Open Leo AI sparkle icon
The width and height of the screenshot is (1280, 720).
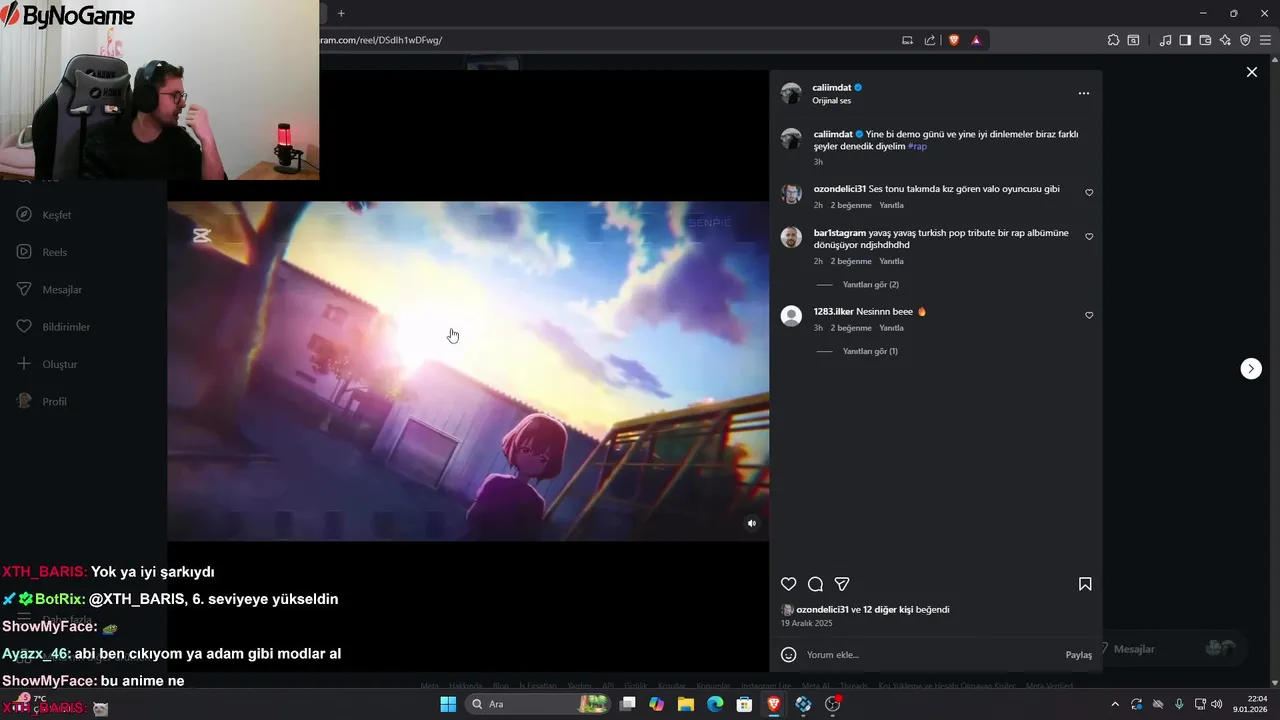click(1225, 40)
